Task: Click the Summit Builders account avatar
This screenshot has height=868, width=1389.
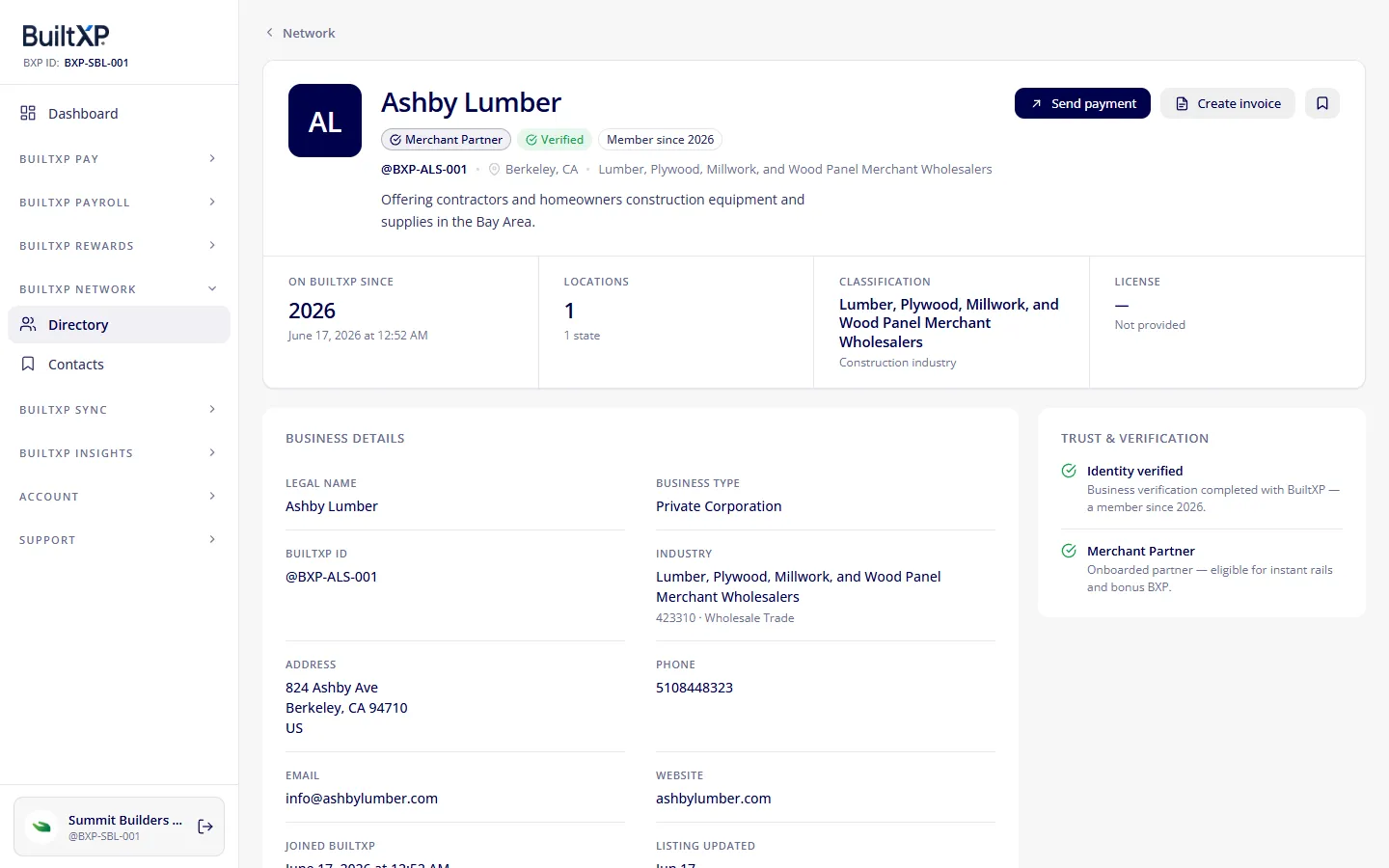Action: (41, 827)
